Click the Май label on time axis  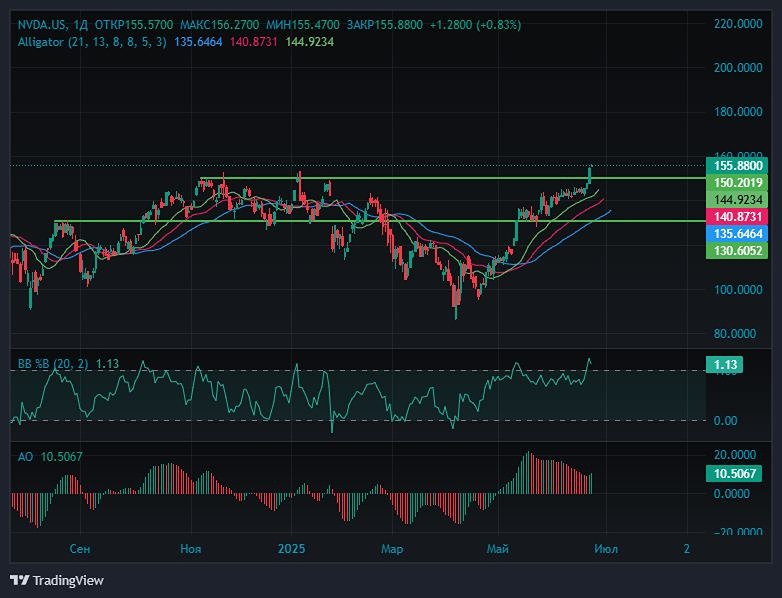click(497, 549)
